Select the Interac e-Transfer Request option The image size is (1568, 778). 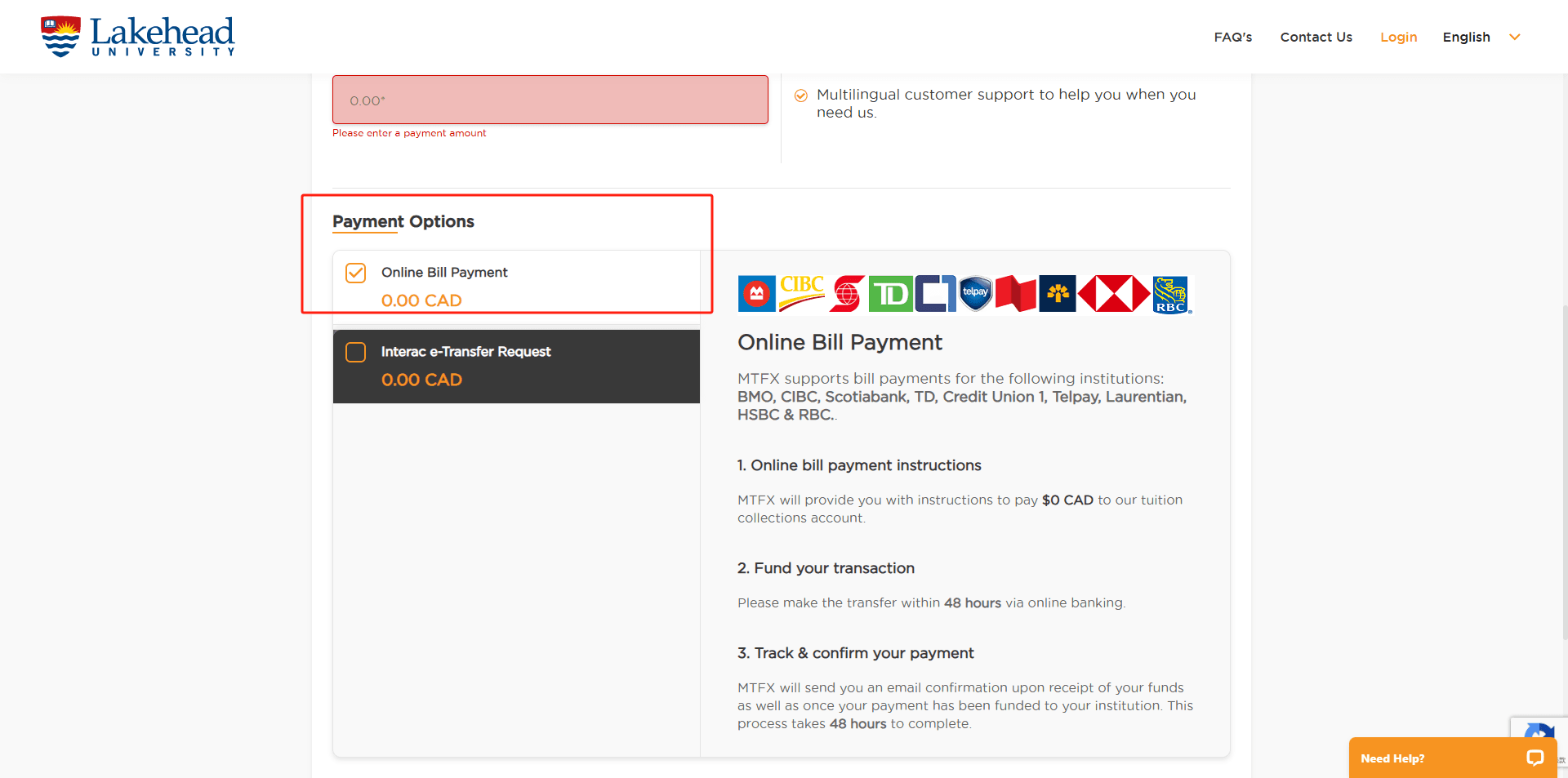coord(516,366)
